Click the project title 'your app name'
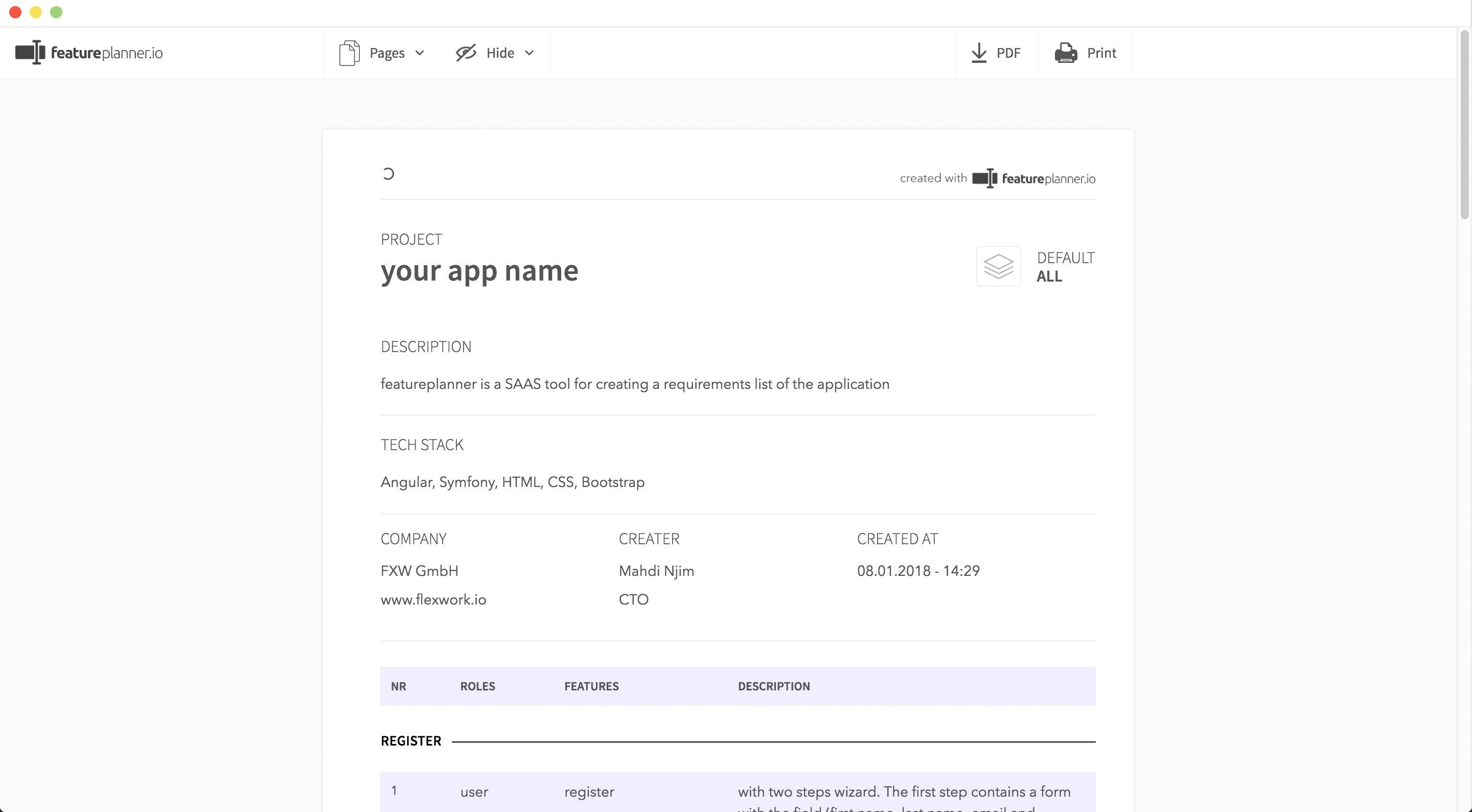Screen dimensions: 1472x812 coord(479,271)
